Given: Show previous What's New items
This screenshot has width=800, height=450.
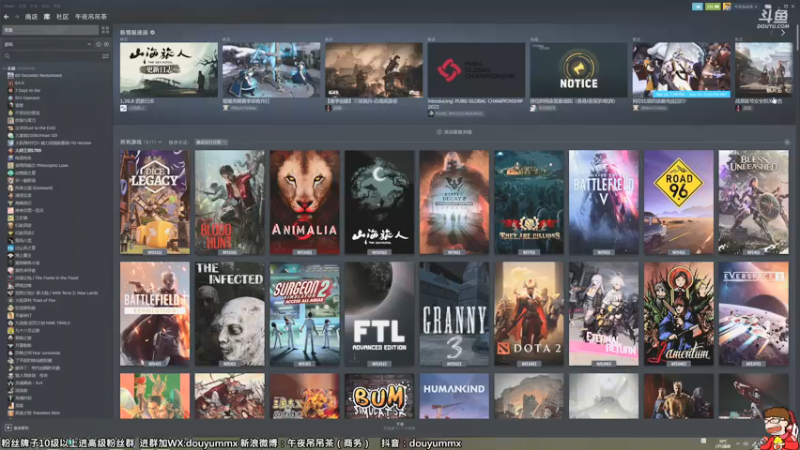Looking at the screenshot, I should [x=771, y=33].
